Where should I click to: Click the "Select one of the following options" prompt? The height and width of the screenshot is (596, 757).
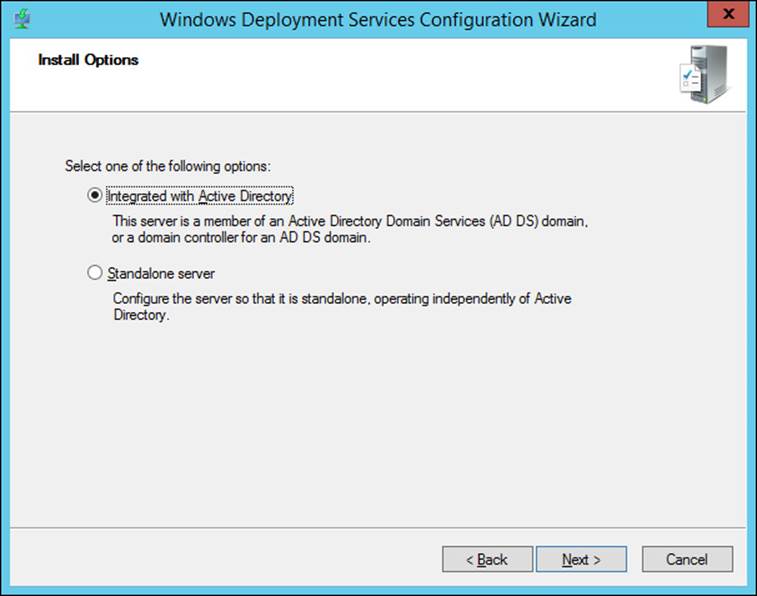[168, 166]
